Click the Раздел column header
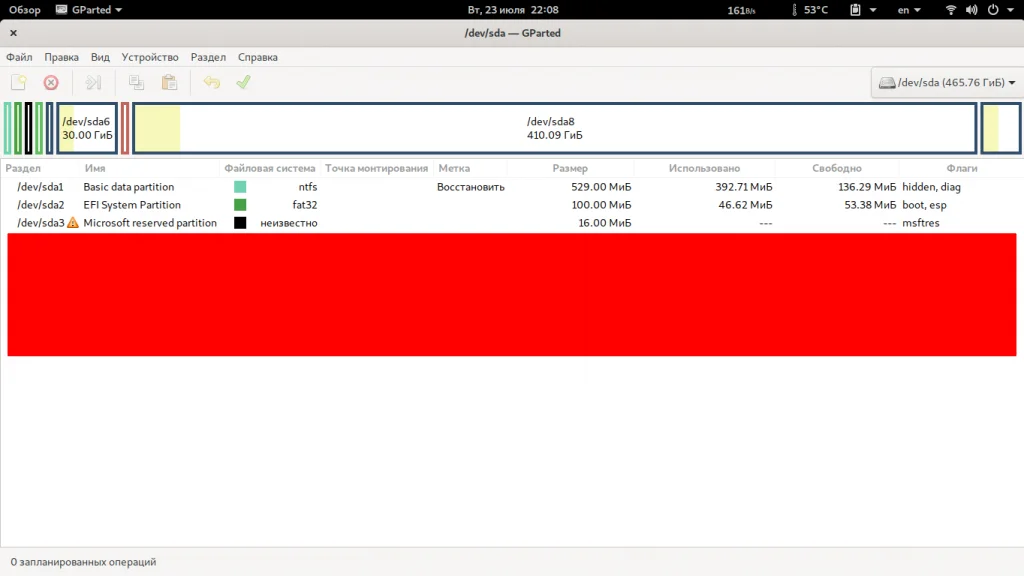The height and width of the screenshot is (576, 1024). tap(23, 168)
